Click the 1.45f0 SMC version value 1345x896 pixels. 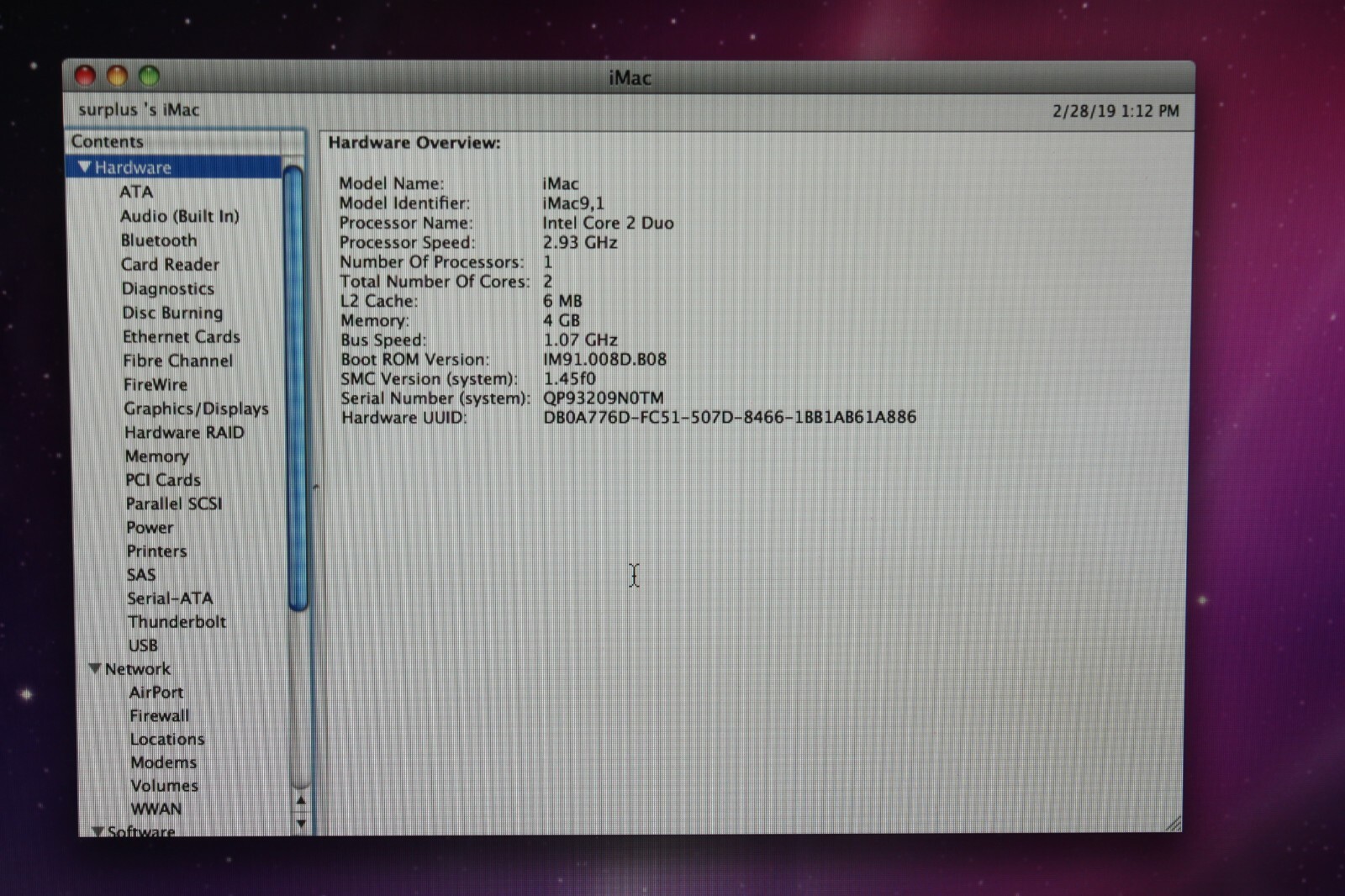pyautogui.click(x=569, y=378)
